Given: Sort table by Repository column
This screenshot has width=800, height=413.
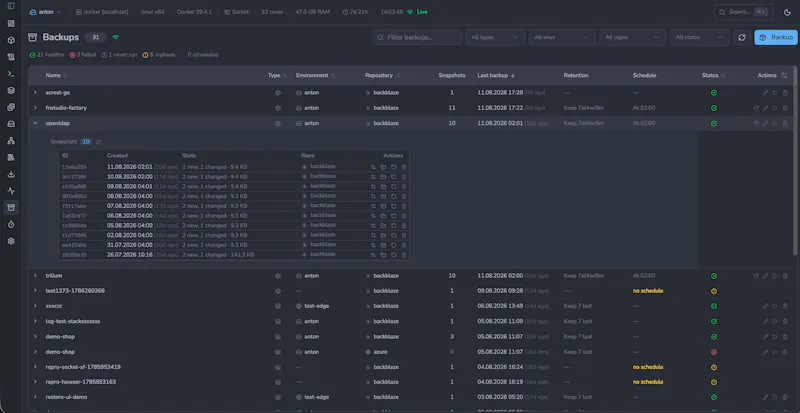Looking at the screenshot, I should pos(382,76).
